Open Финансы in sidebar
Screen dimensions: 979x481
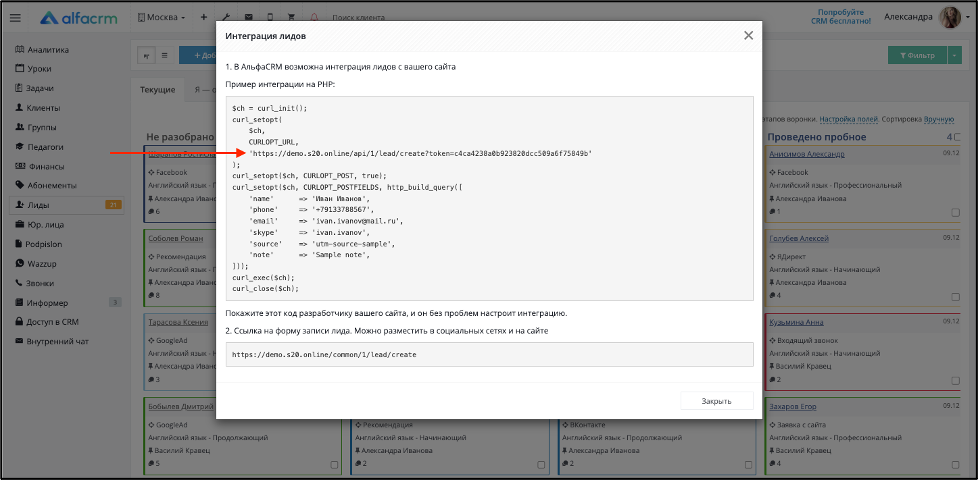point(39,166)
